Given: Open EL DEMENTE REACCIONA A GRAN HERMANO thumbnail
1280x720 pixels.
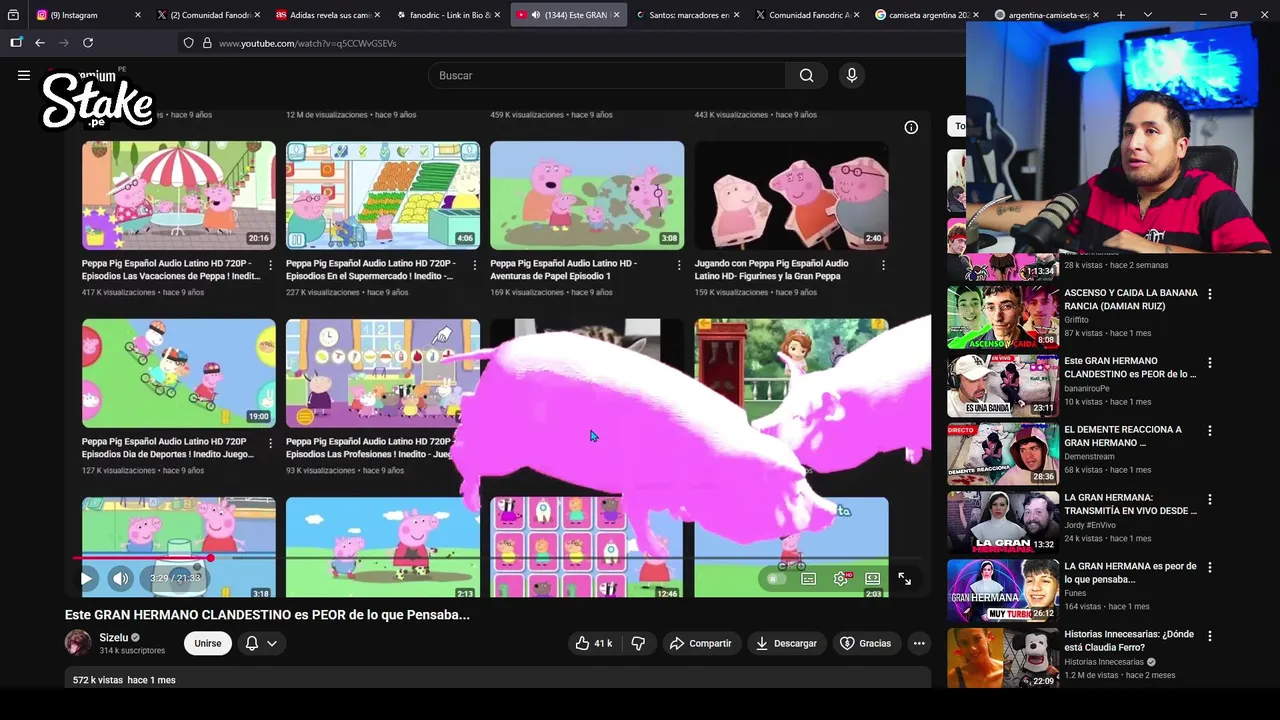Looking at the screenshot, I should click(x=1003, y=454).
